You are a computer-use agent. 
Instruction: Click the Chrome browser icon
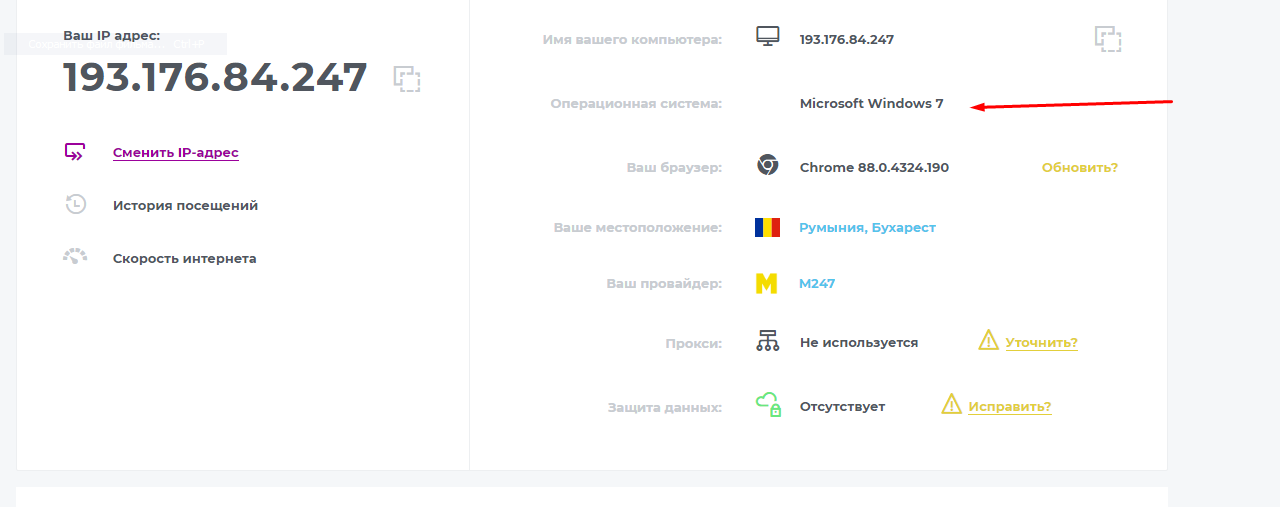click(767, 165)
